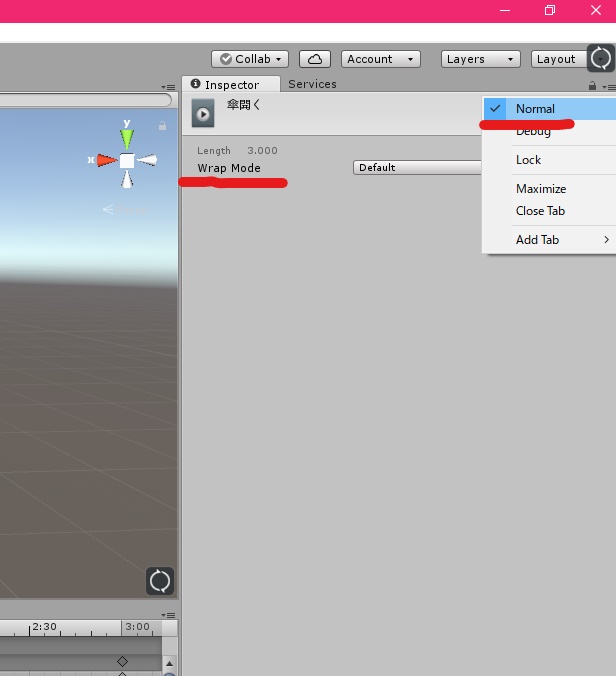The height and width of the screenshot is (676, 616).
Task: Click the 2:30 mark on the timeline
Action: (44, 626)
